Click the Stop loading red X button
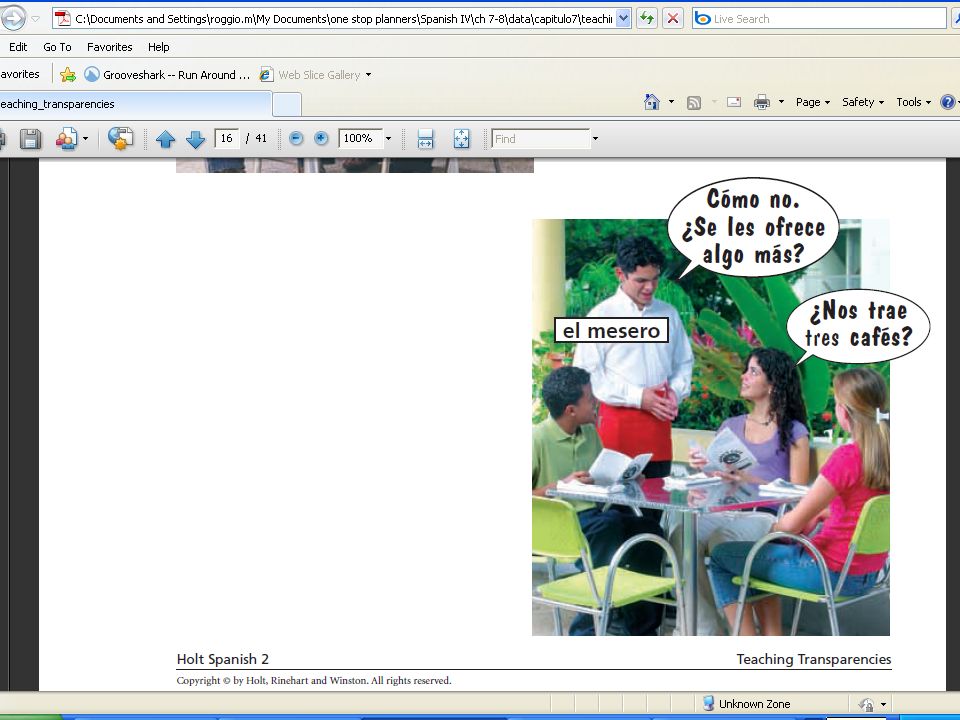 [672, 18]
